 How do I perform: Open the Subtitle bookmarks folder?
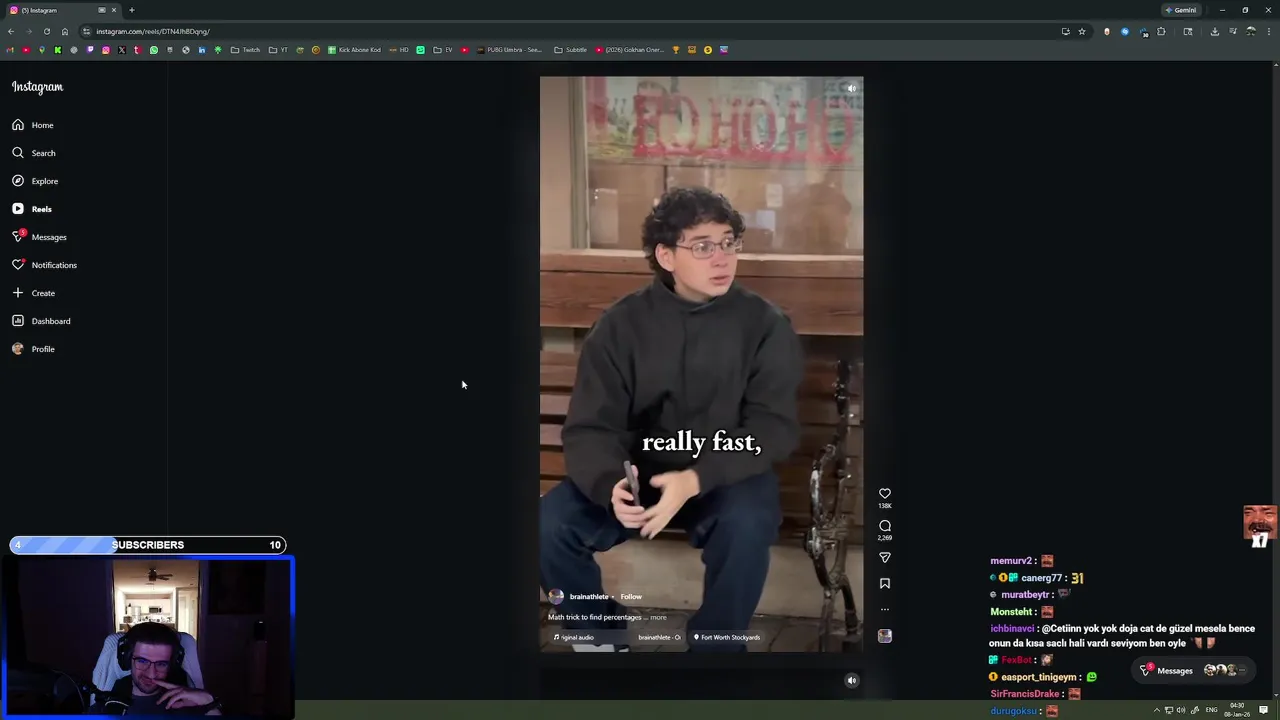pyautogui.click(x=571, y=50)
